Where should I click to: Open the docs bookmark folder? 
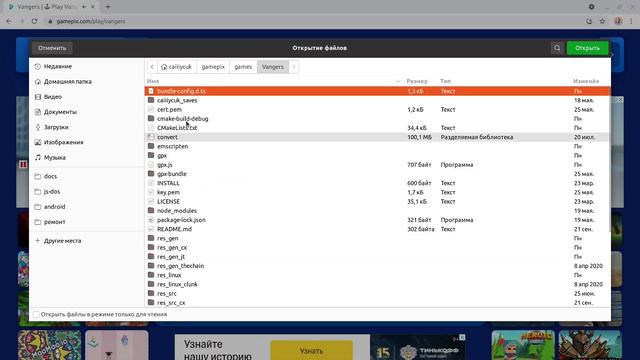[x=50, y=176]
